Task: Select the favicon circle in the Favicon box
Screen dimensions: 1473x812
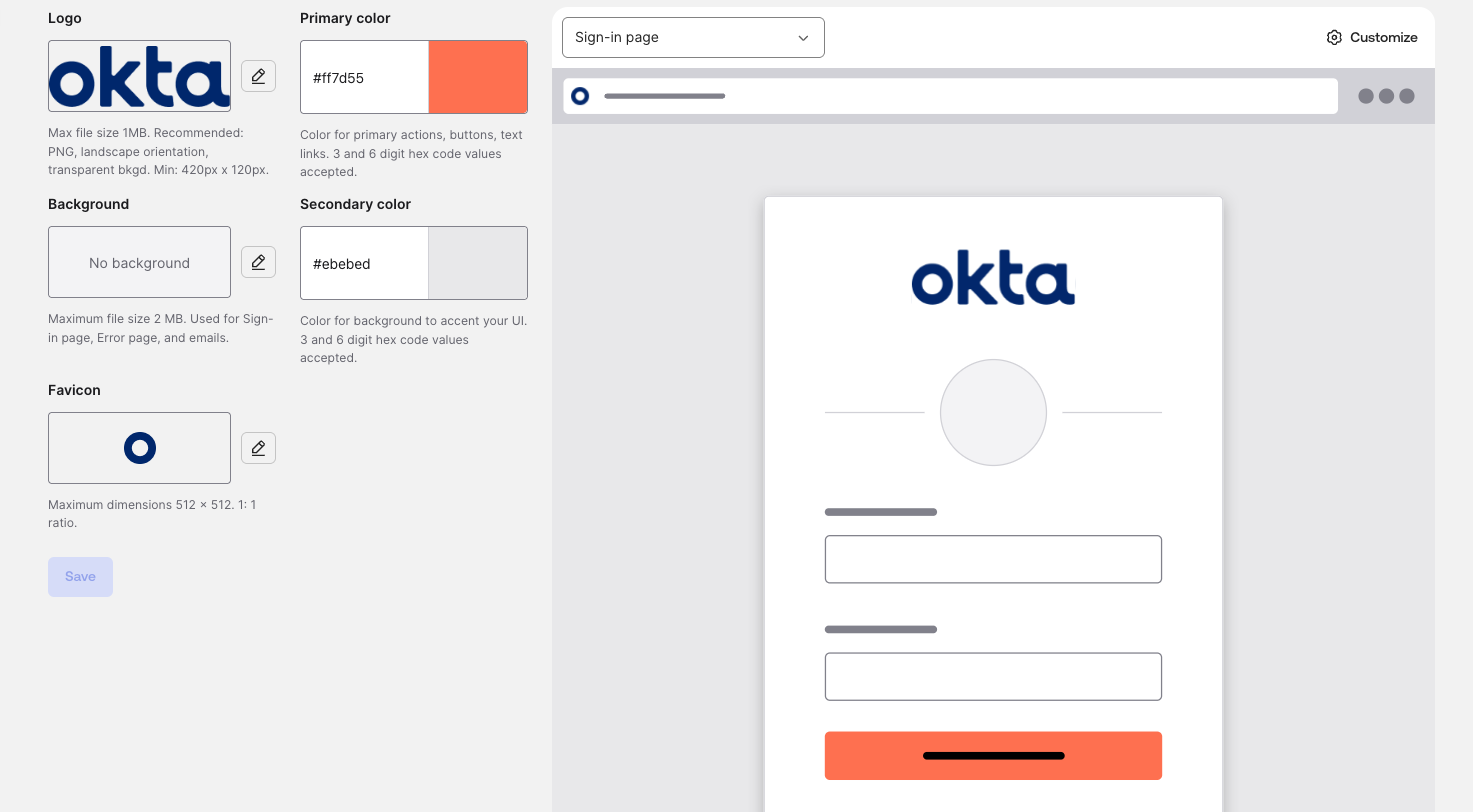Action: [x=140, y=448]
